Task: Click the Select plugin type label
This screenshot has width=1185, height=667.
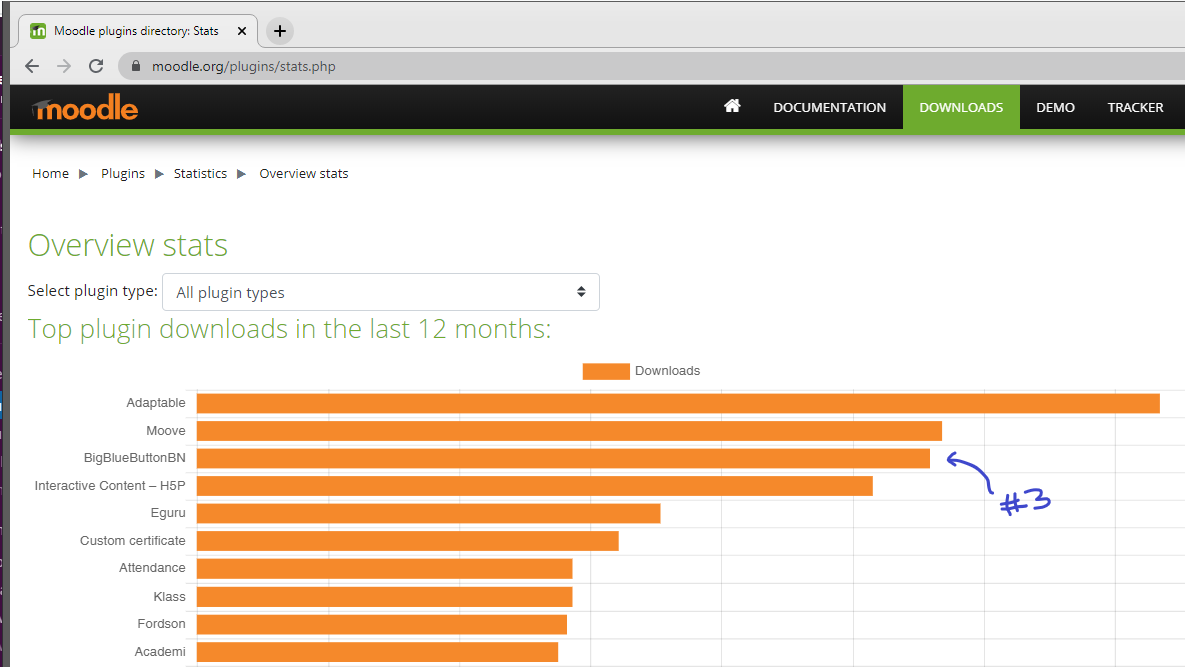Action: (x=92, y=291)
